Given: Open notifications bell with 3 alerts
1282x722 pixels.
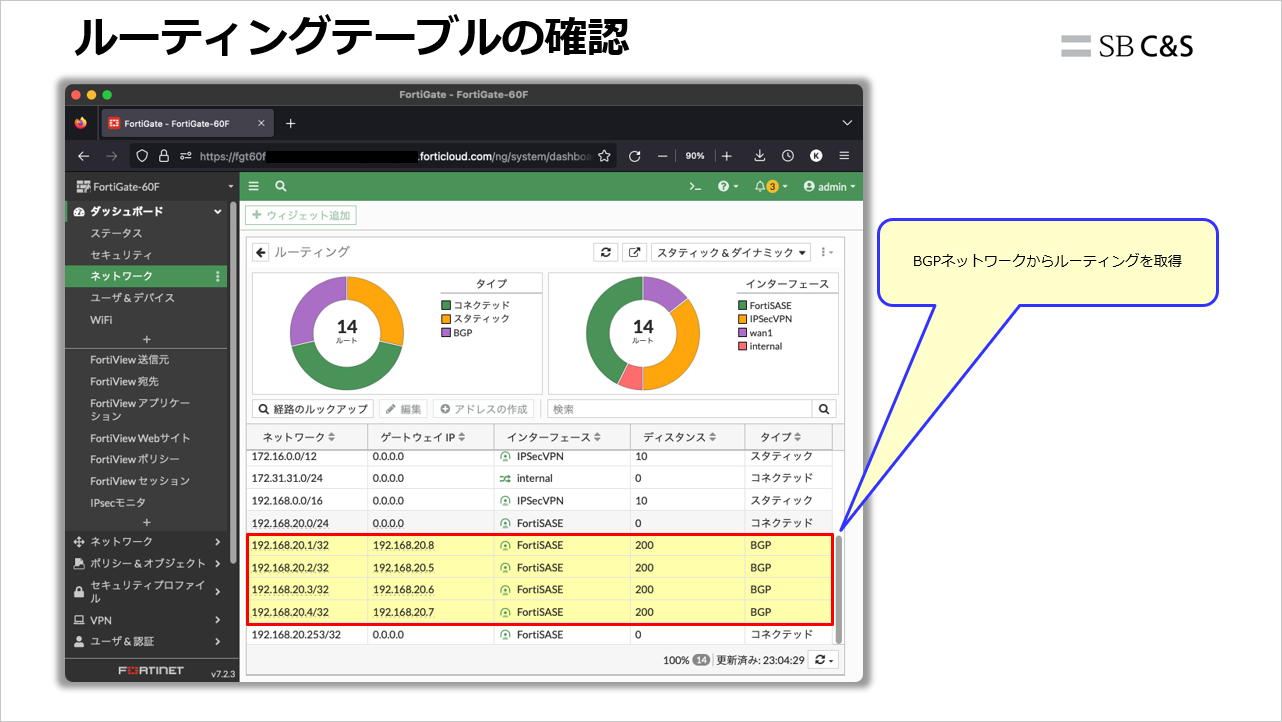Looking at the screenshot, I should (770, 186).
